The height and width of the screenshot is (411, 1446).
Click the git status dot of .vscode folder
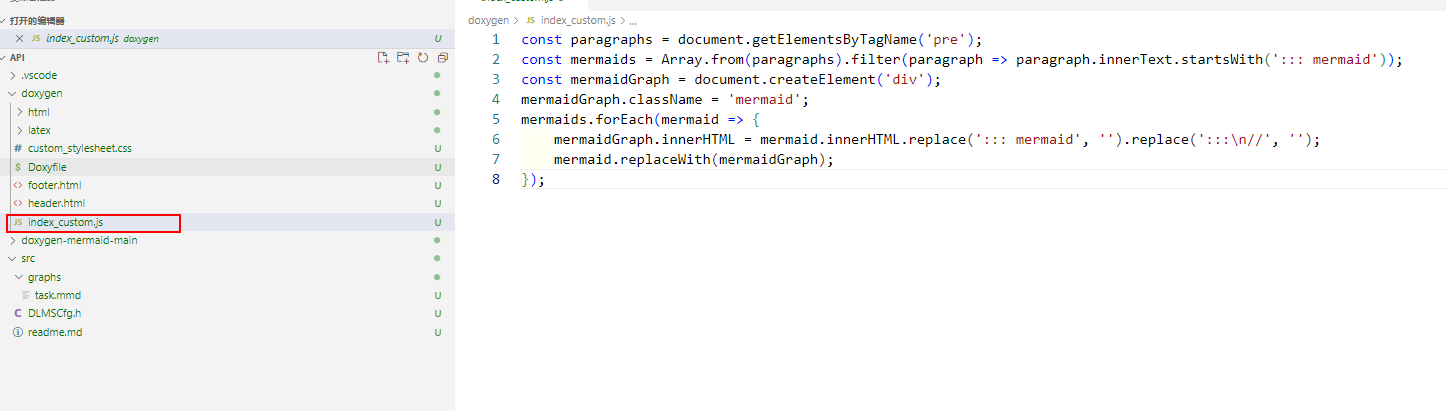(x=437, y=76)
